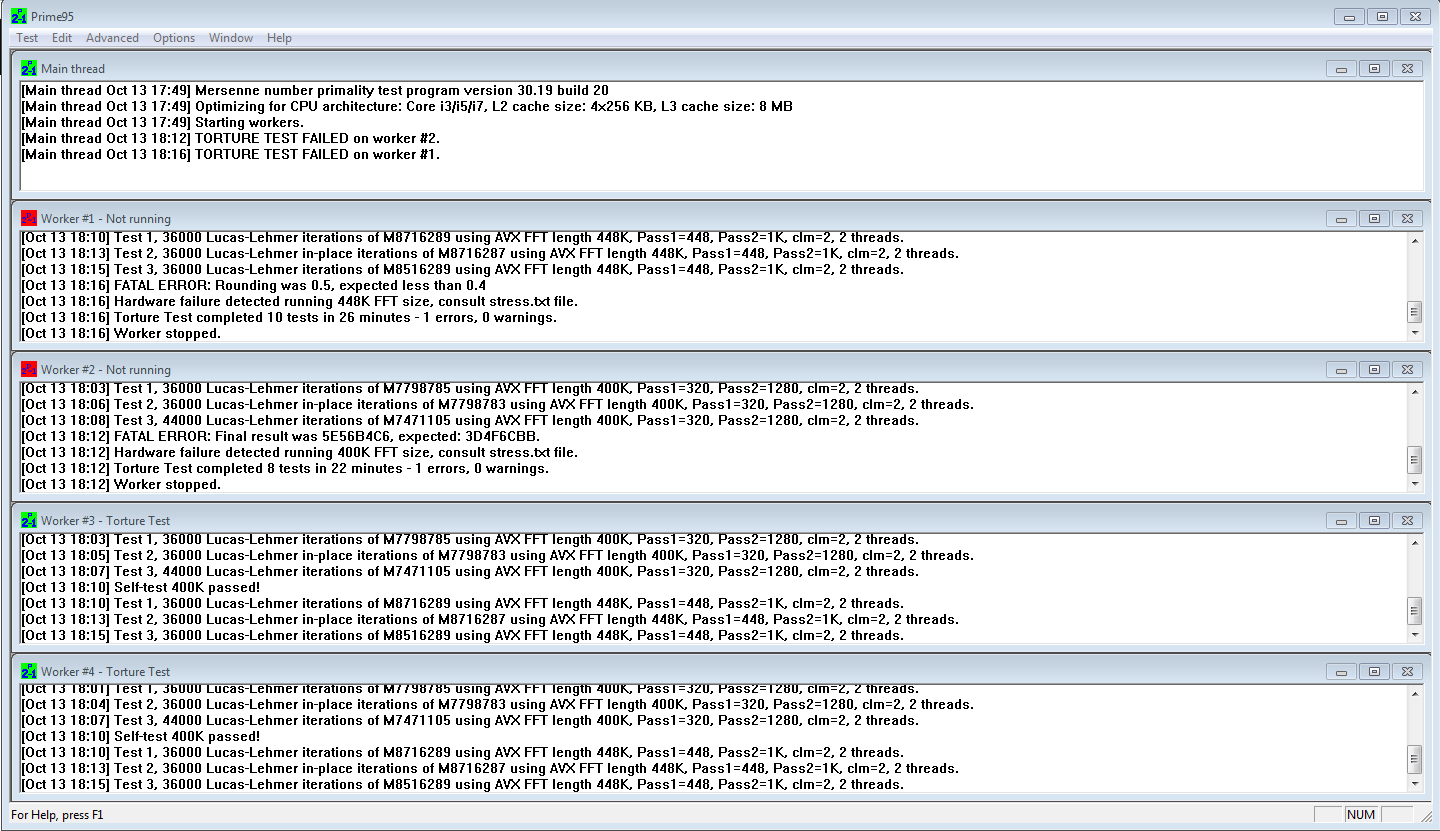1440x831 pixels.
Task: Close the Main thread child window
Action: (x=1407, y=69)
